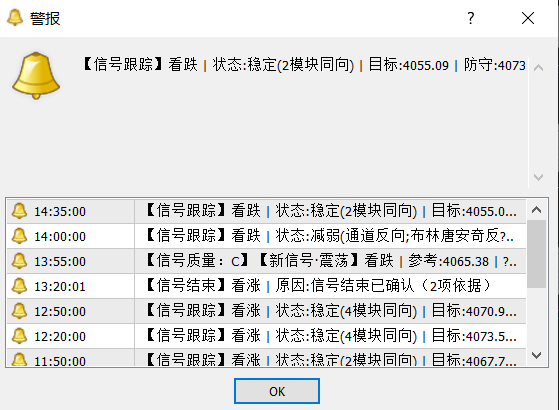This screenshot has width=559, height=410.
Task: Select the 信号质量 C 新信号 message
Action: [x=331, y=261]
